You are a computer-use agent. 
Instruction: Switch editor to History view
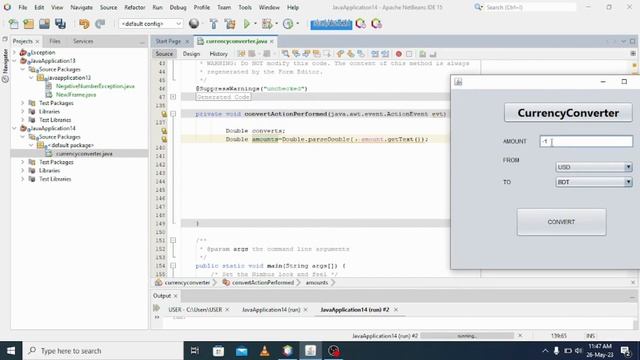(x=218, y=54)
